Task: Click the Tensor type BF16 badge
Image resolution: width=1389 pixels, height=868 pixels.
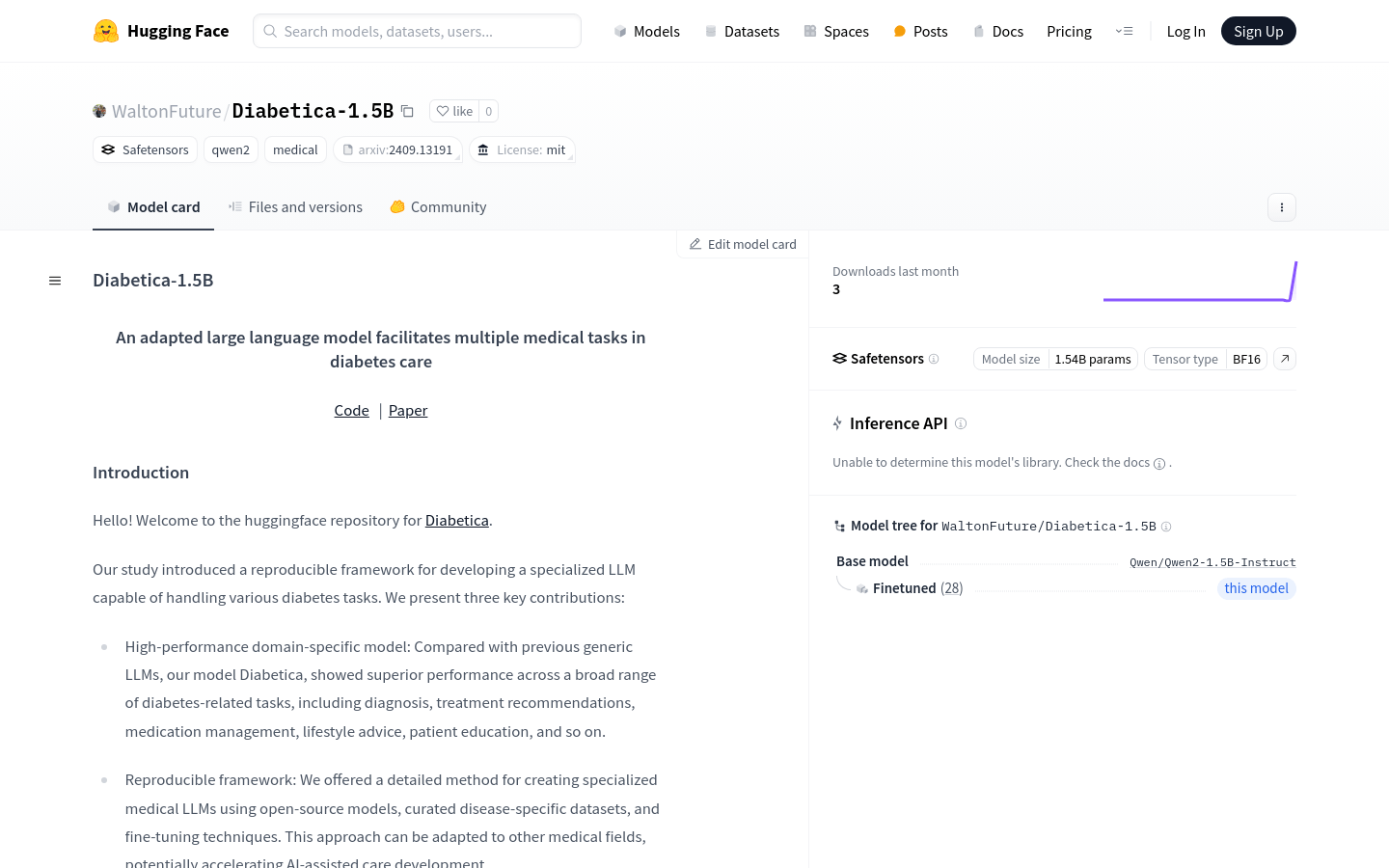Action: click(x=1207, y=359)
